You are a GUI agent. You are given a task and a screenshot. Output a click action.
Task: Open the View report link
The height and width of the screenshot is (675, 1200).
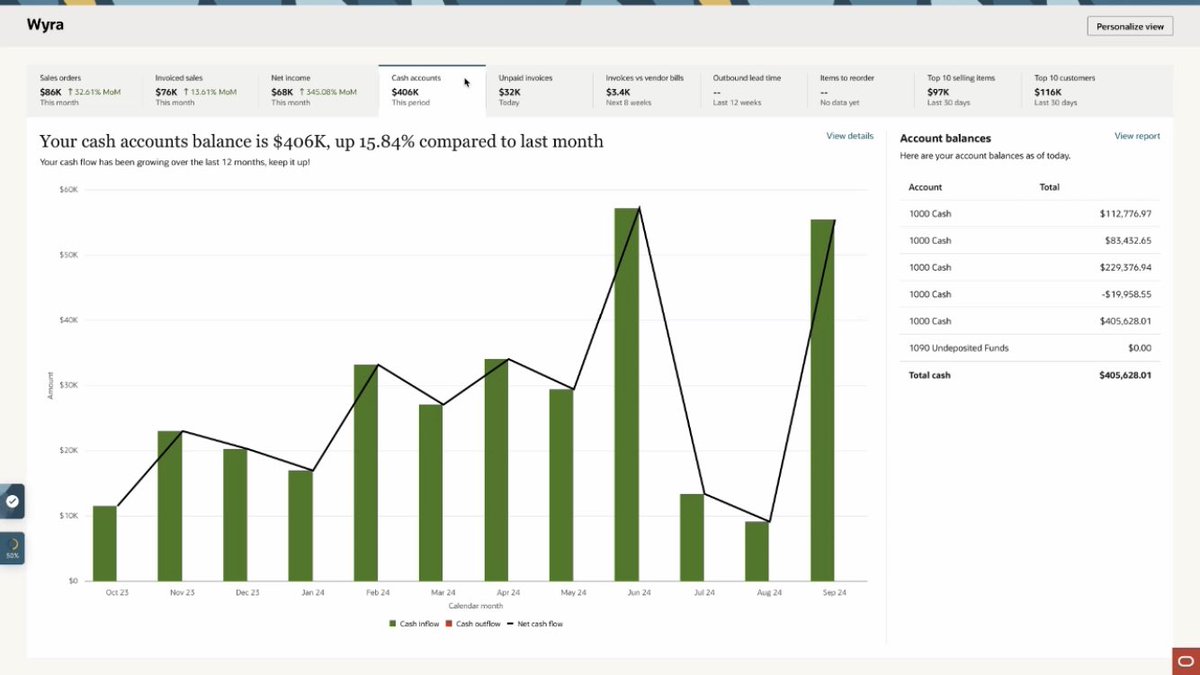click(x=1137, y=136)
